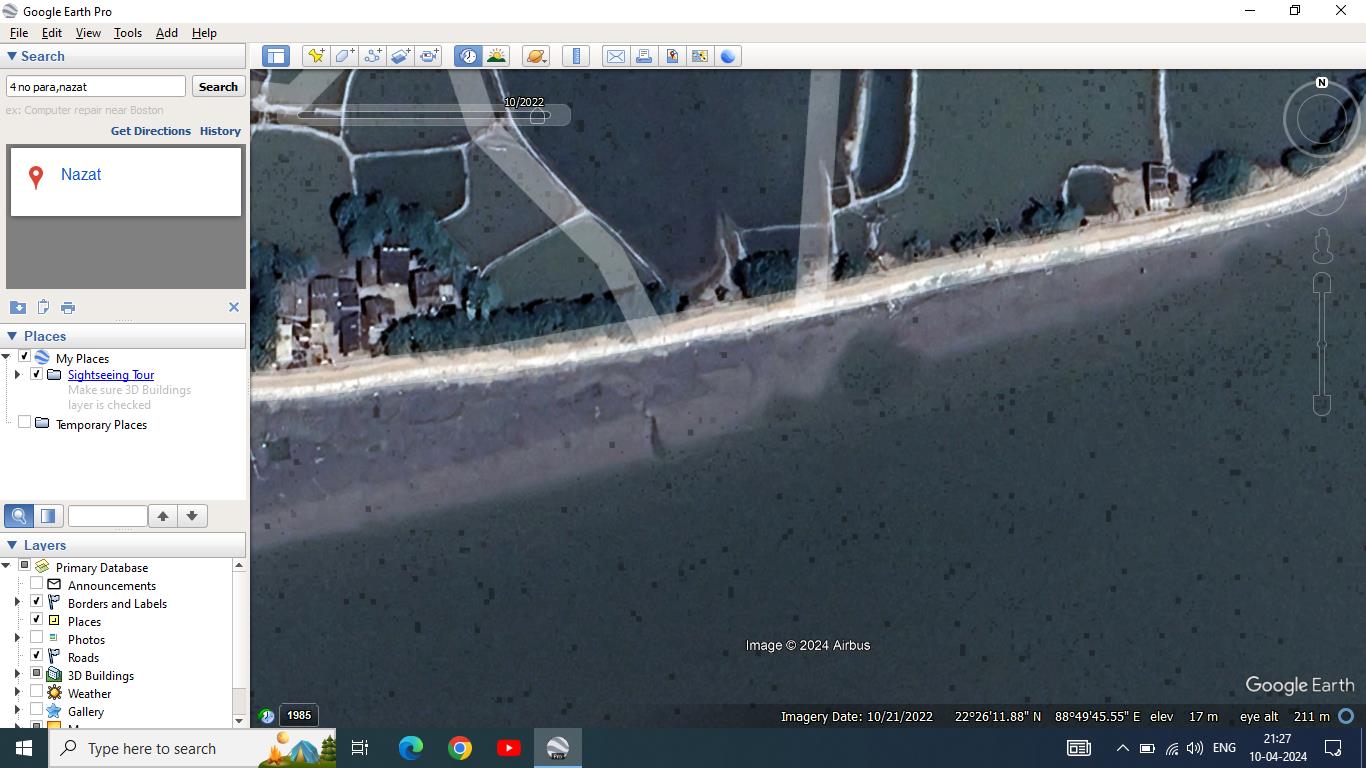Expand the Borders and Labels layer
Screen dimensions: 1366x768
tap(17, 603)
